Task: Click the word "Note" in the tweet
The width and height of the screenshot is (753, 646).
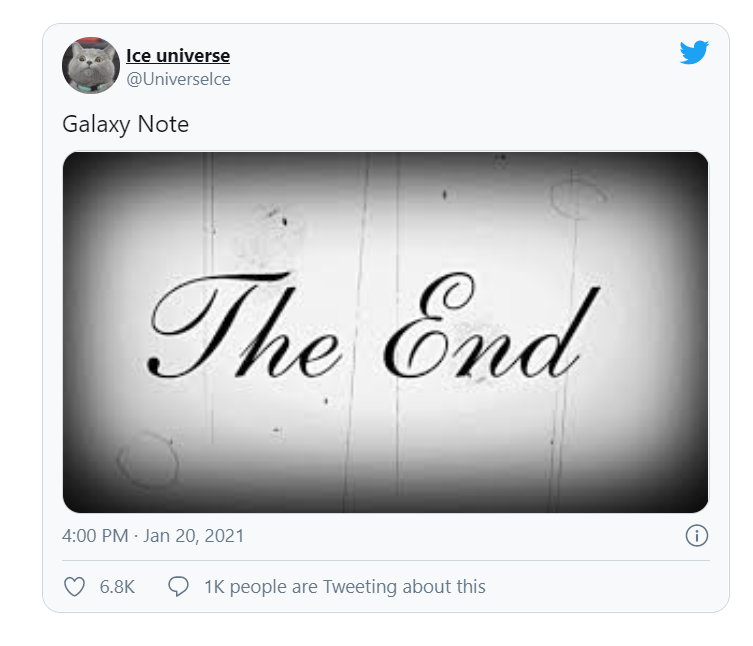Action: click(x=164, y=125)
